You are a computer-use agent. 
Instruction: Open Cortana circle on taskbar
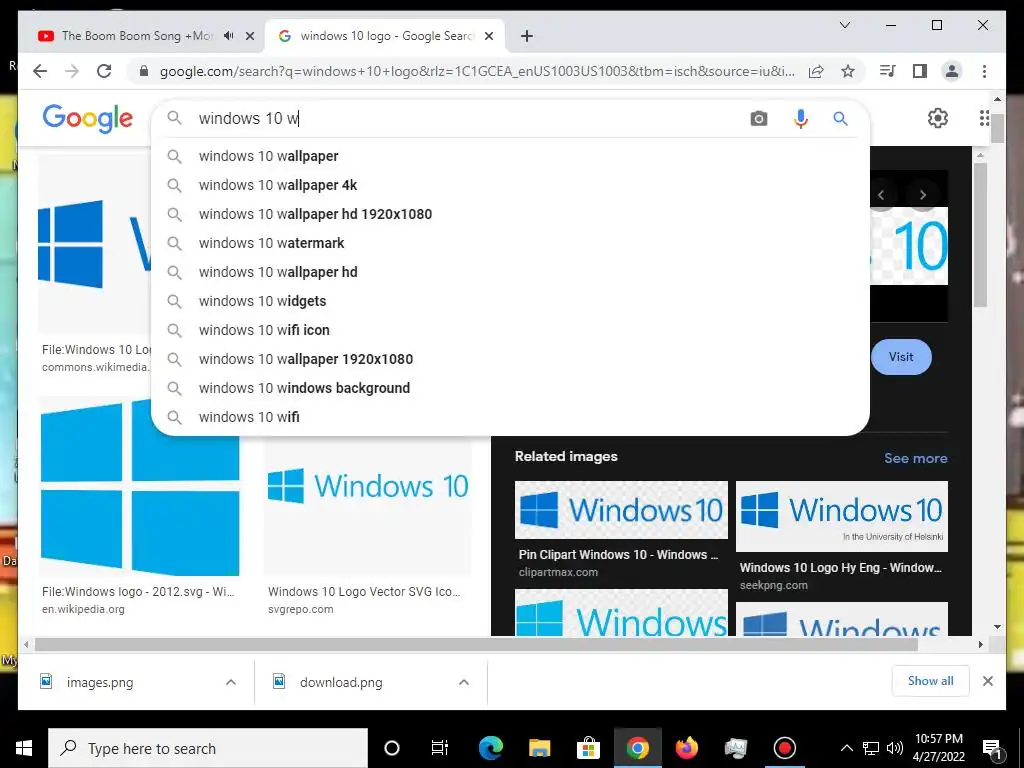click(x=392, y=748)
